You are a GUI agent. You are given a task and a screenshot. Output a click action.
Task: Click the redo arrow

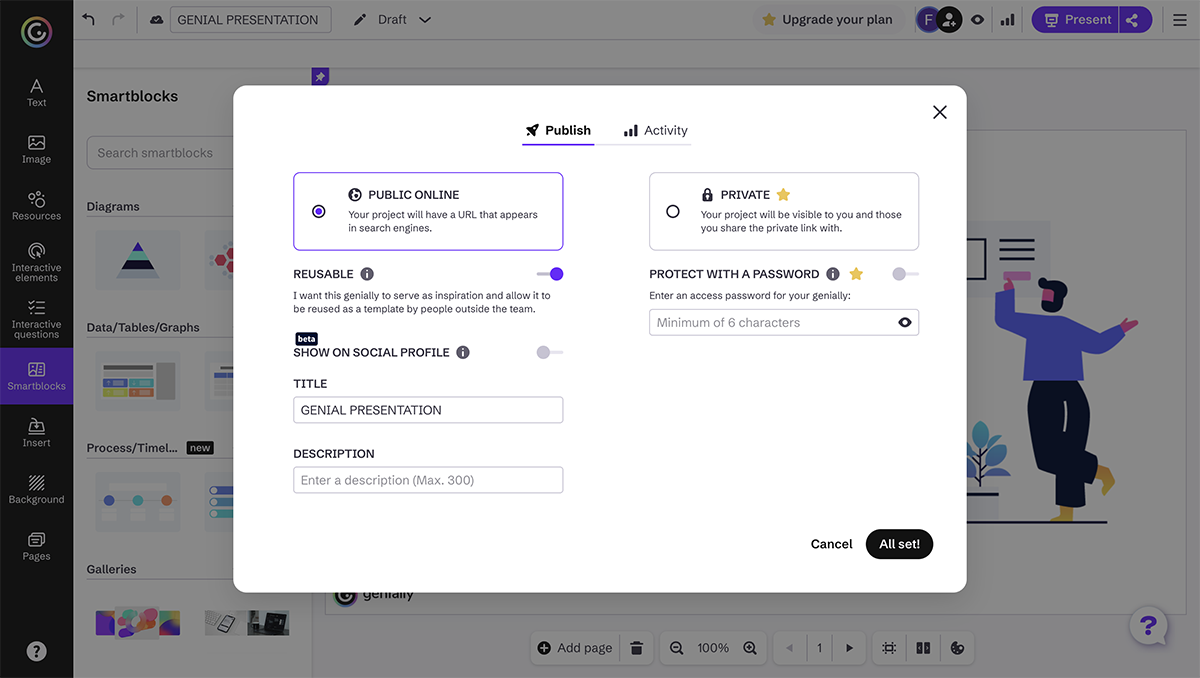tap(119, 19)
